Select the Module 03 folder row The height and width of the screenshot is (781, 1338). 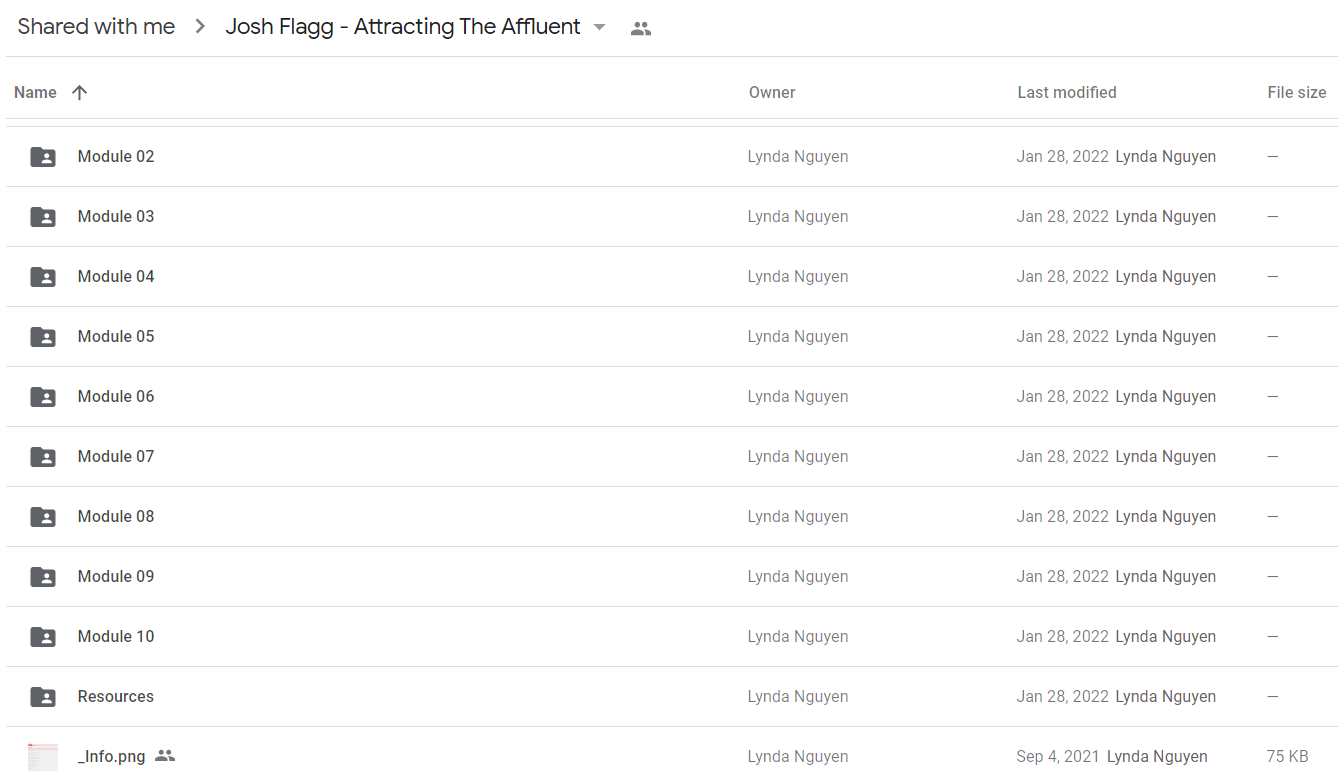672,217
